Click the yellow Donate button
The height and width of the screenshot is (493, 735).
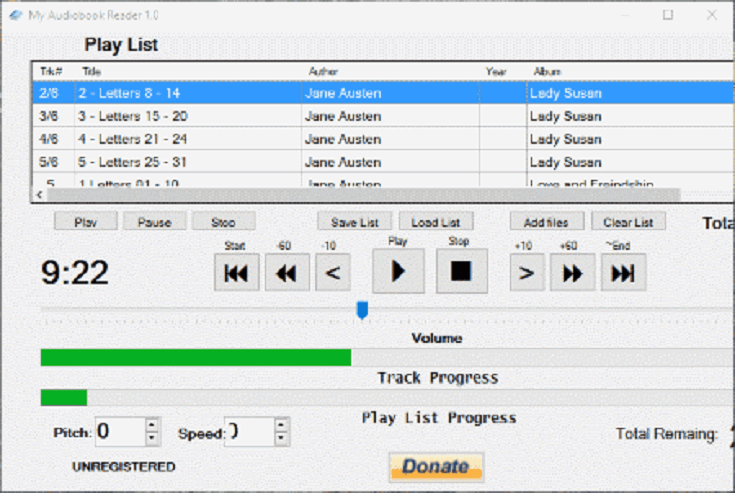436,466
